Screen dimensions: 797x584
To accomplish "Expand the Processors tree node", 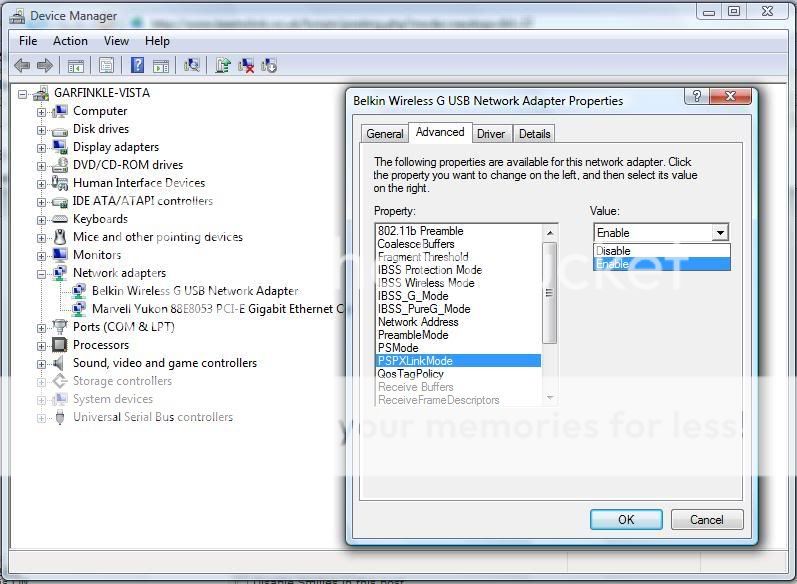I will [x=42, y=345].
